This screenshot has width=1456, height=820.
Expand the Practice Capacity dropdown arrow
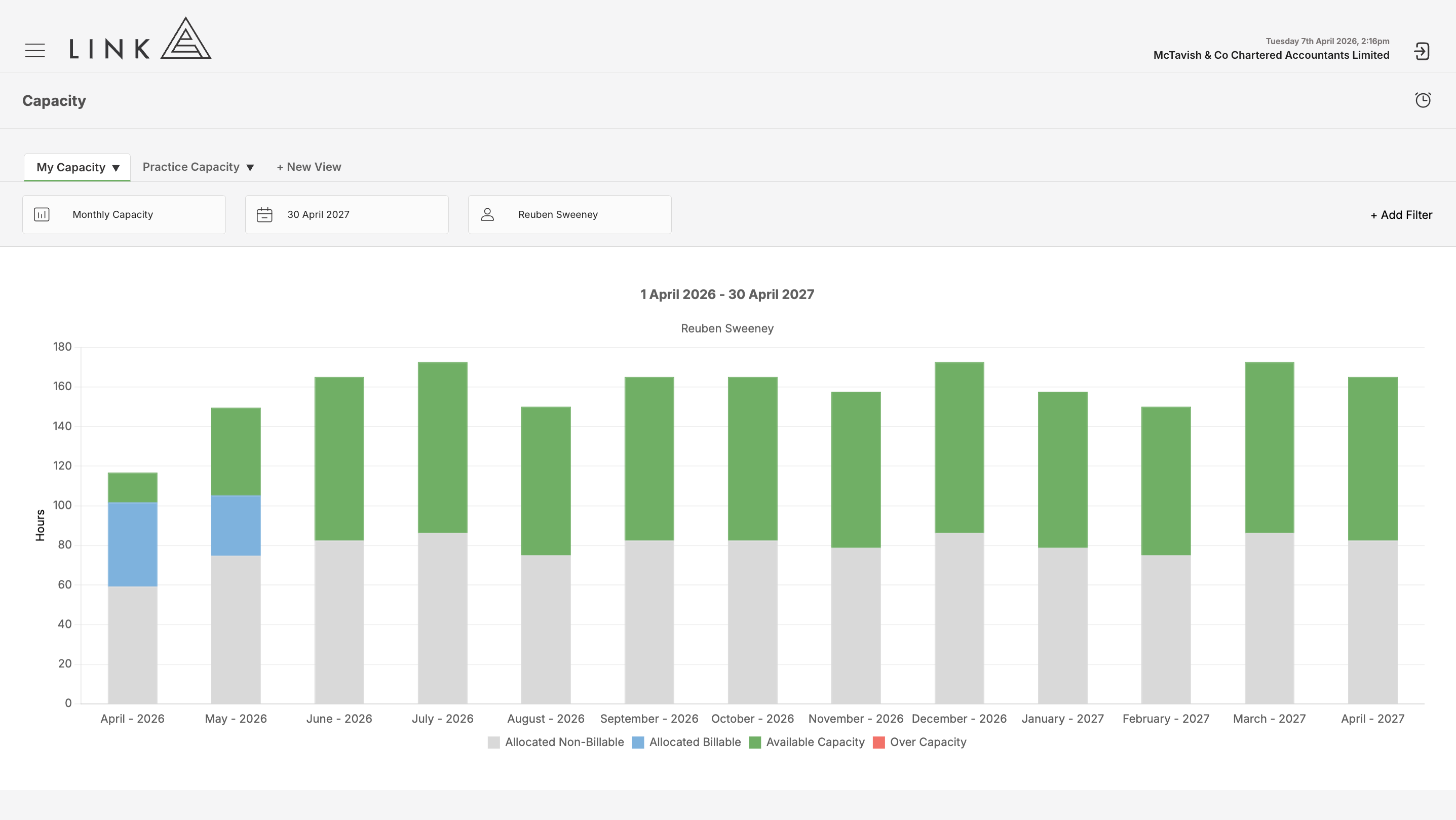pyautogui.click(x=250, y=167)
